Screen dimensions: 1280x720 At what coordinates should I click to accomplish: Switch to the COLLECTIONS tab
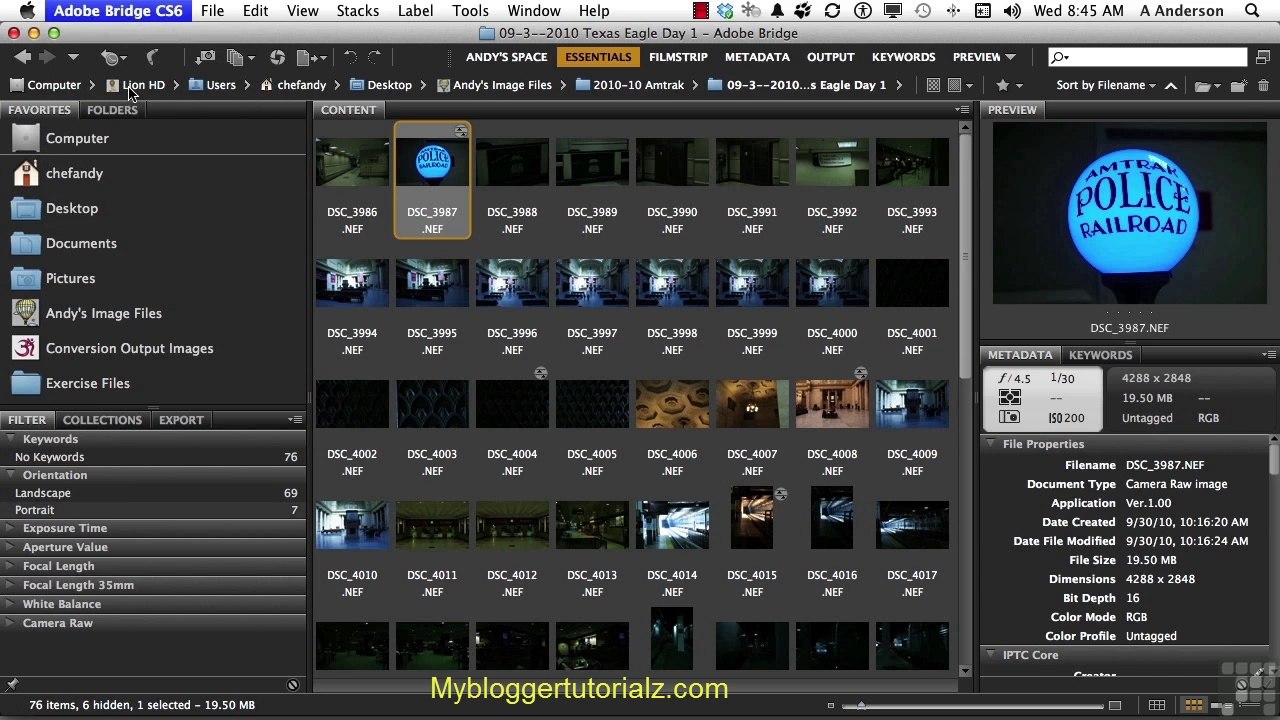(x=102, y=420)
